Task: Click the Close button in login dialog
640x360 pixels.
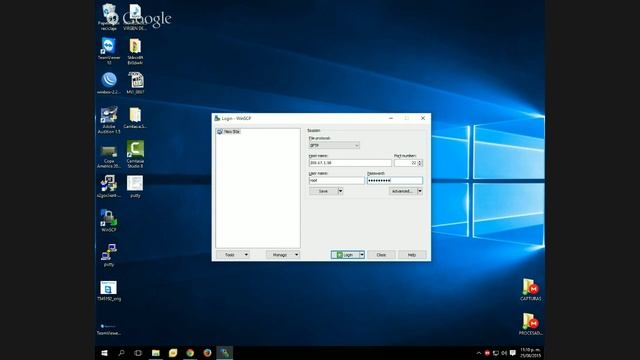Action: point(381,255)
